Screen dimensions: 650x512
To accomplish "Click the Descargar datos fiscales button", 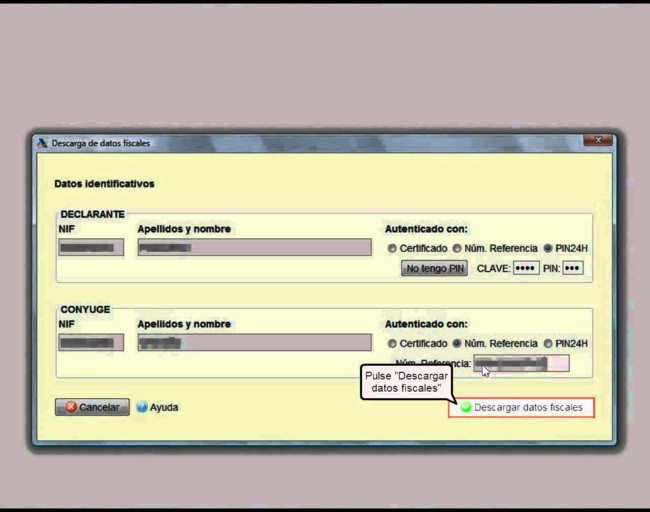I will coord(521,408).
